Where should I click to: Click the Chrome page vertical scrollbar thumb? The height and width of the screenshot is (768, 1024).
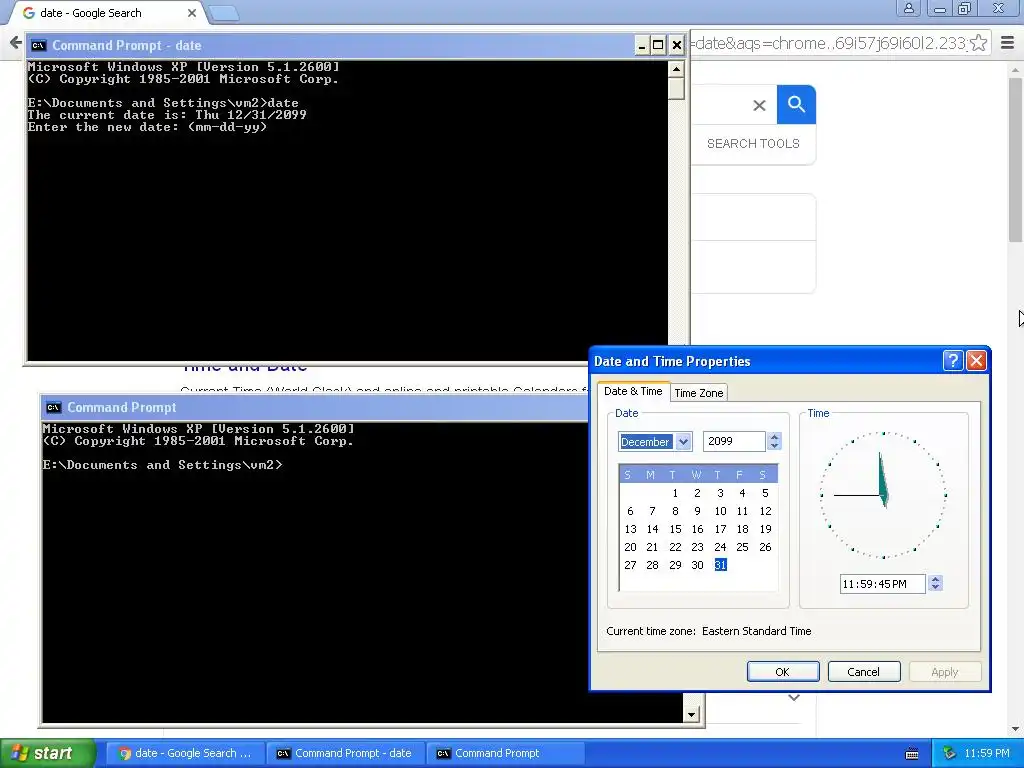click(x=1016, y=159)
